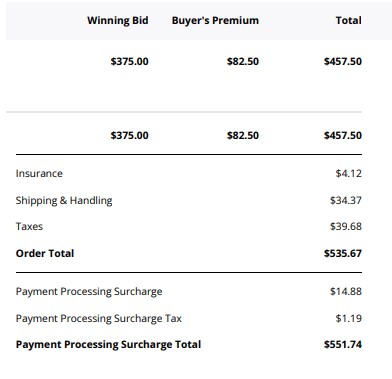Viewport: 392px width, 379px height.
Task: Click the Taxes label
Action: [x=29, y=226]
